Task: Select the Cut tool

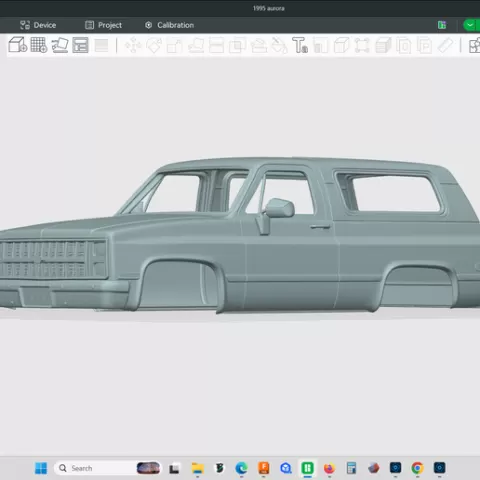Action: 216,46
